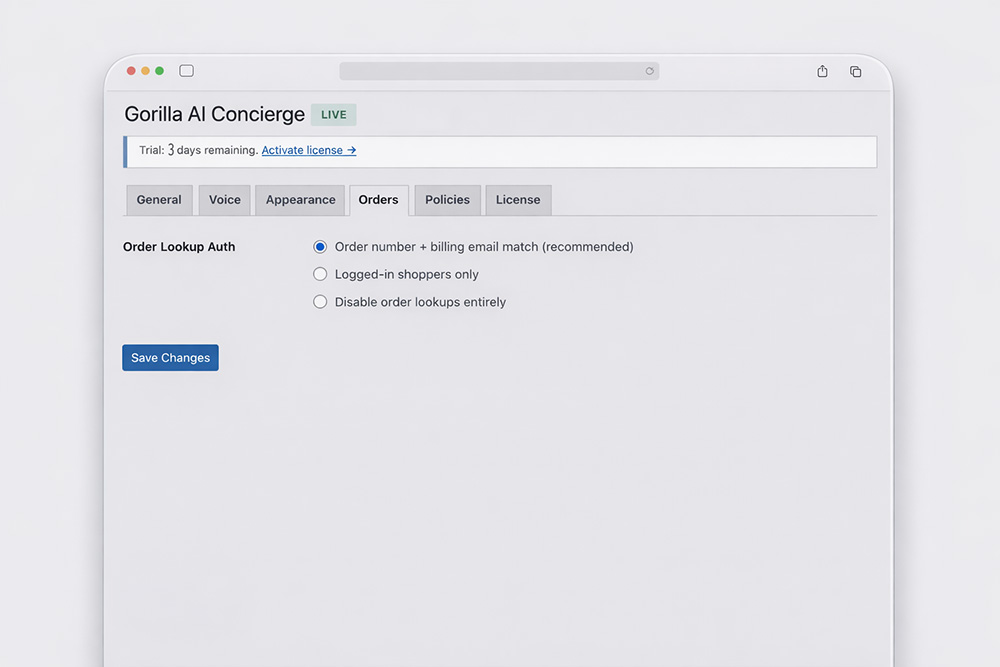Click the Activate license link
The height and width of the screenshot is (667, 1000).
click(x=308, y=150)
